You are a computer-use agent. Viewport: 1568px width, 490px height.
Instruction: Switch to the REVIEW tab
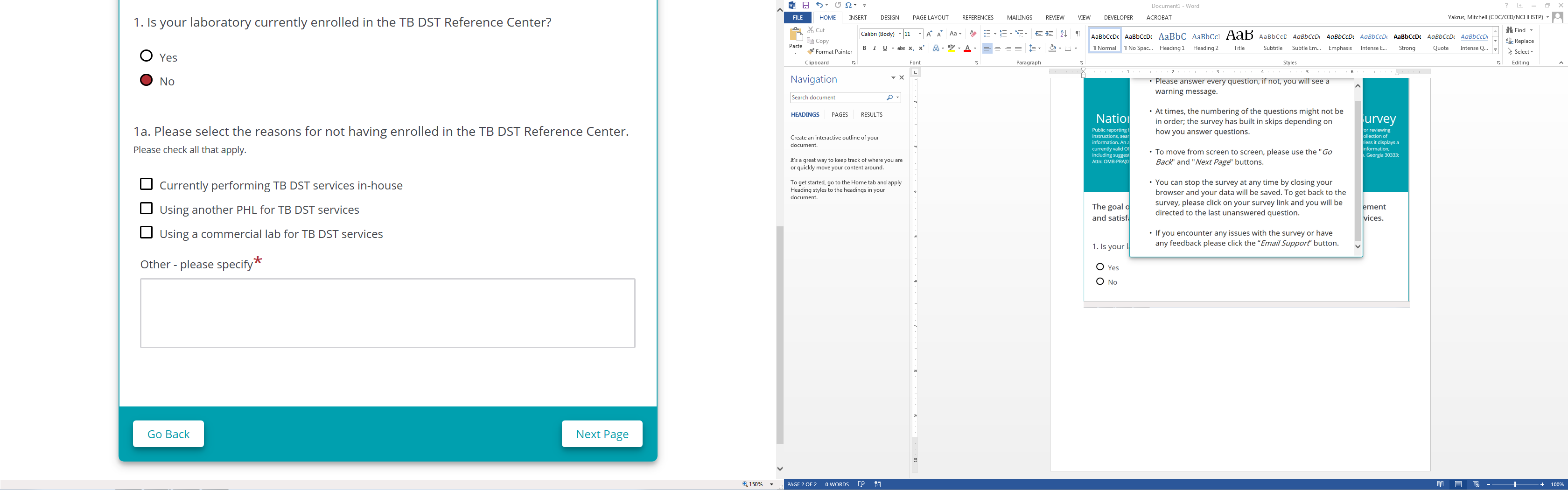(x=1056, y=18)
